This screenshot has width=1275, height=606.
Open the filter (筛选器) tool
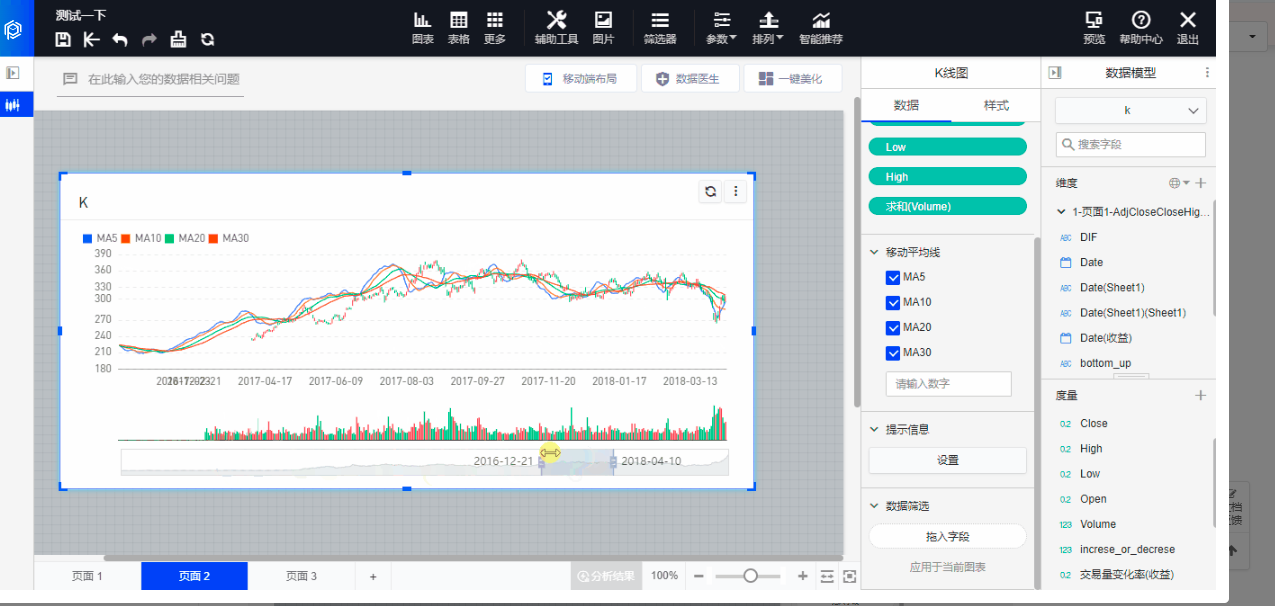tap(660, 27)
